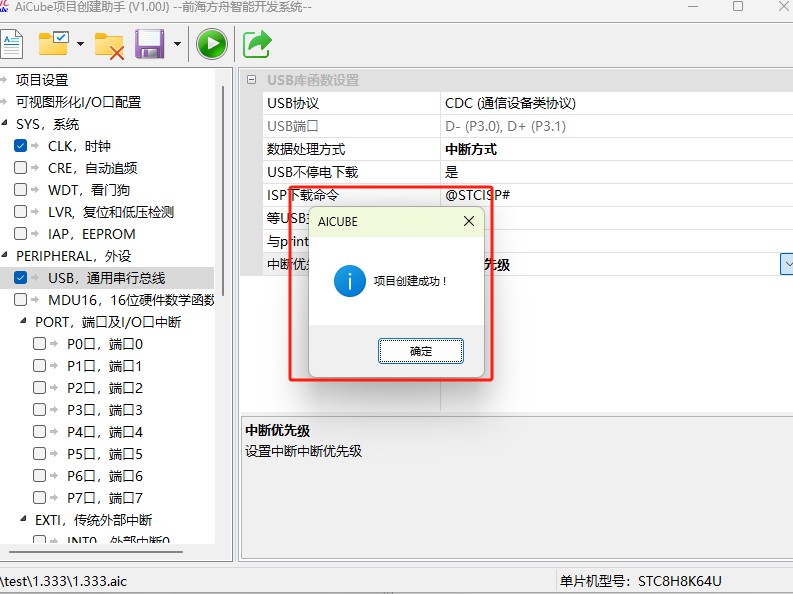Click blue info icon in dialog

pyautogui.click(x=349, y=281)
